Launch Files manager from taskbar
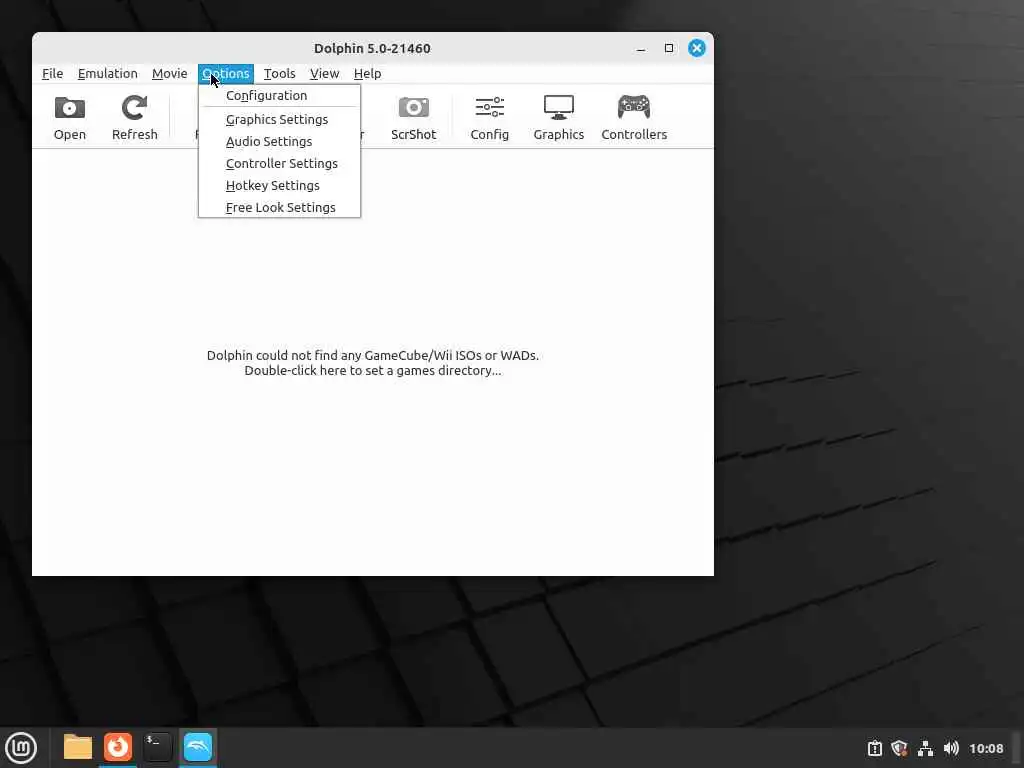Image resolution: width=1024 pixels, height=768 pixels. pyautogui.click(x=78, y=747)
